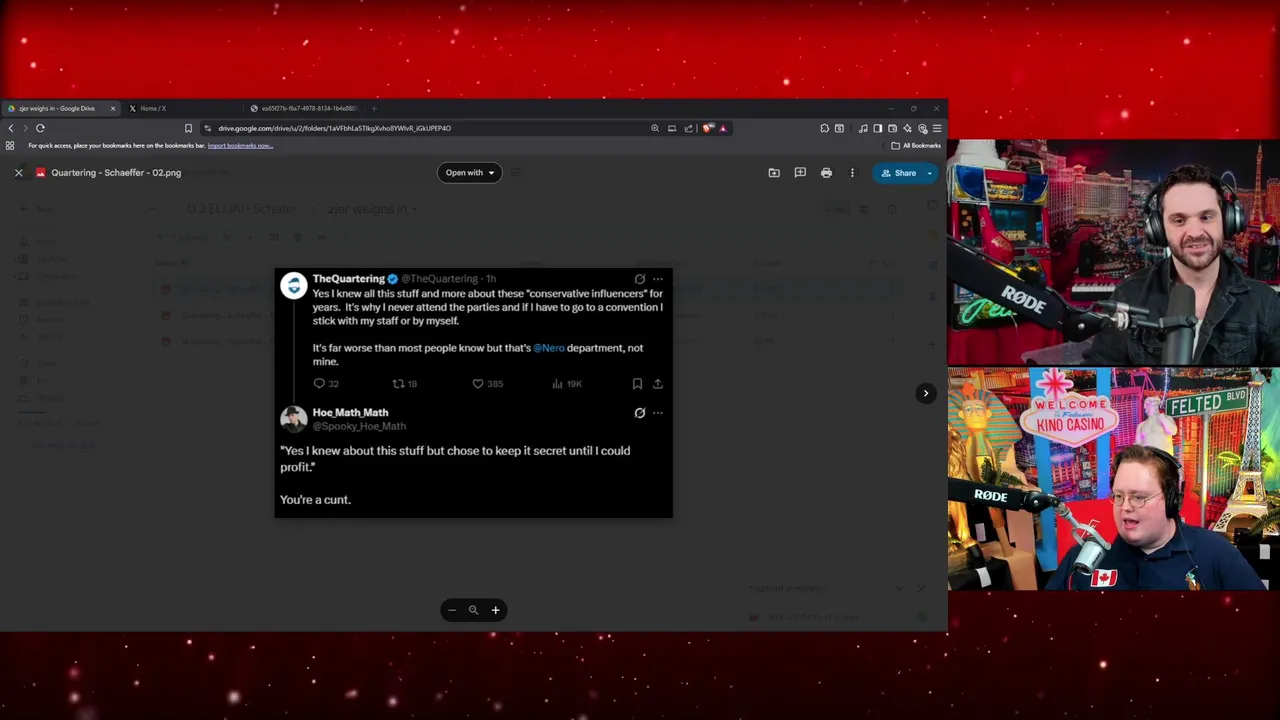This screenshot has width=1280, height=720.
Task: Open Import bookmarks now link
Action: coord(240,146)
